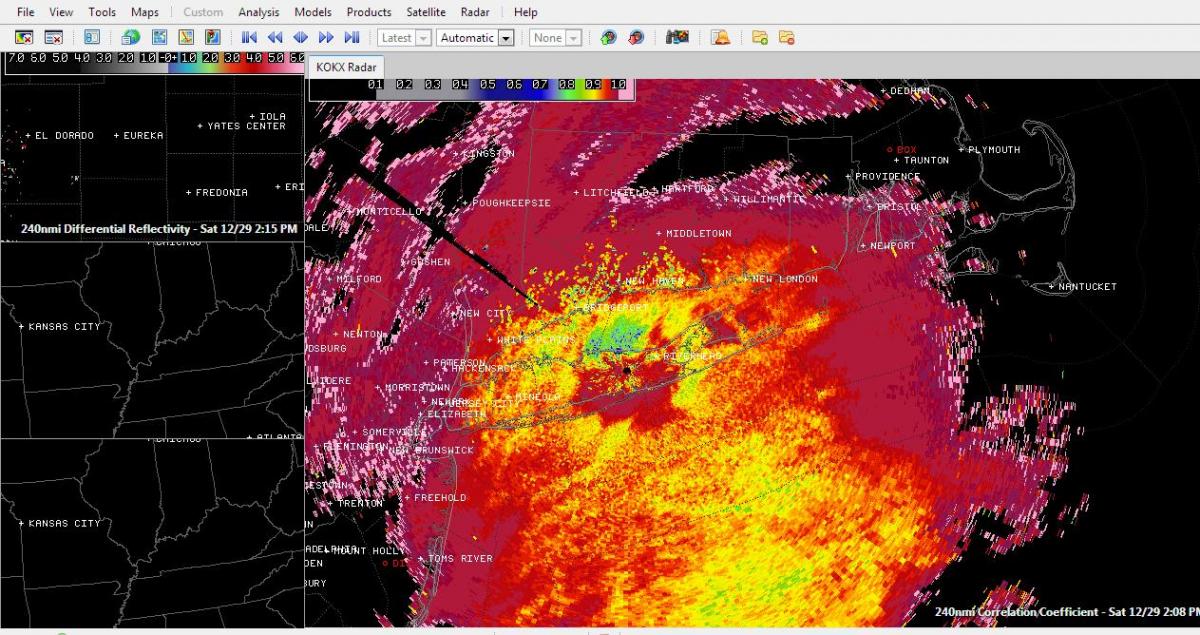
Task: Open the File menu
Action: pyautogui.click(x=26, y=12)
